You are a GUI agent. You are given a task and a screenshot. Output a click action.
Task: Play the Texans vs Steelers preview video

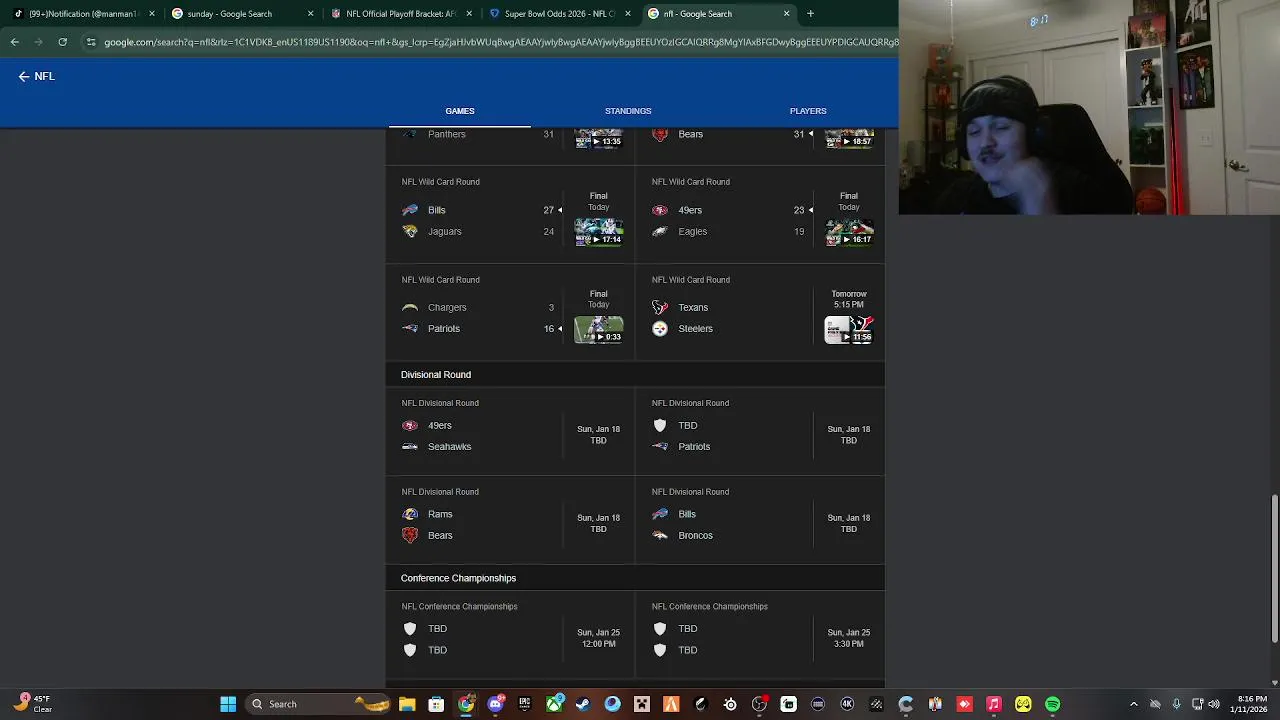[848, 329]
